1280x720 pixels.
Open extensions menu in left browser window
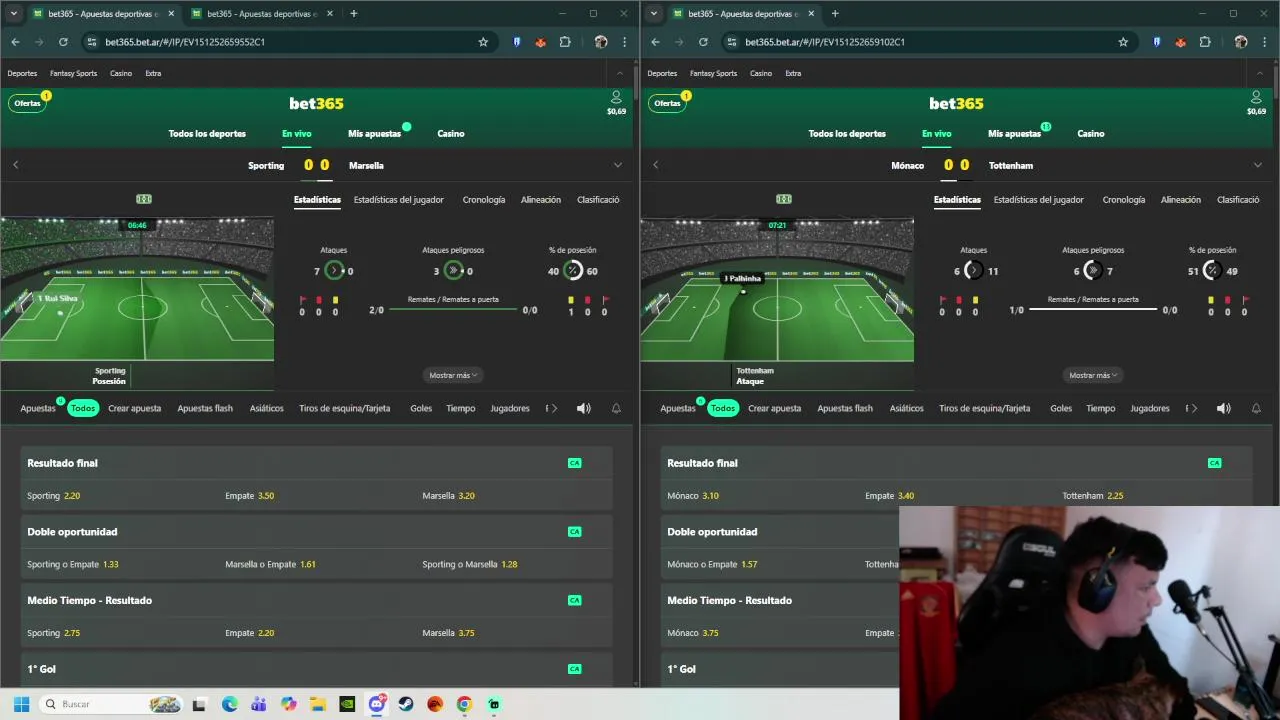[565, 42]
